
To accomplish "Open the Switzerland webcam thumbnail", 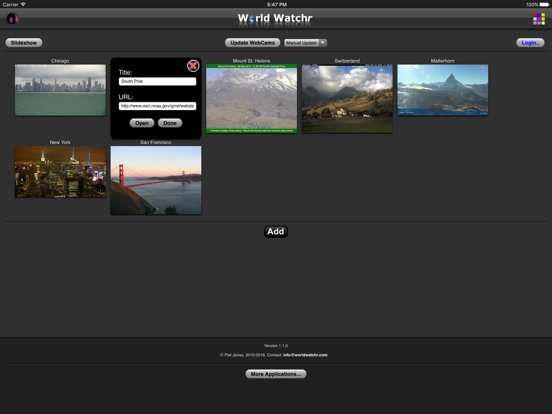I will coord(347,99).
